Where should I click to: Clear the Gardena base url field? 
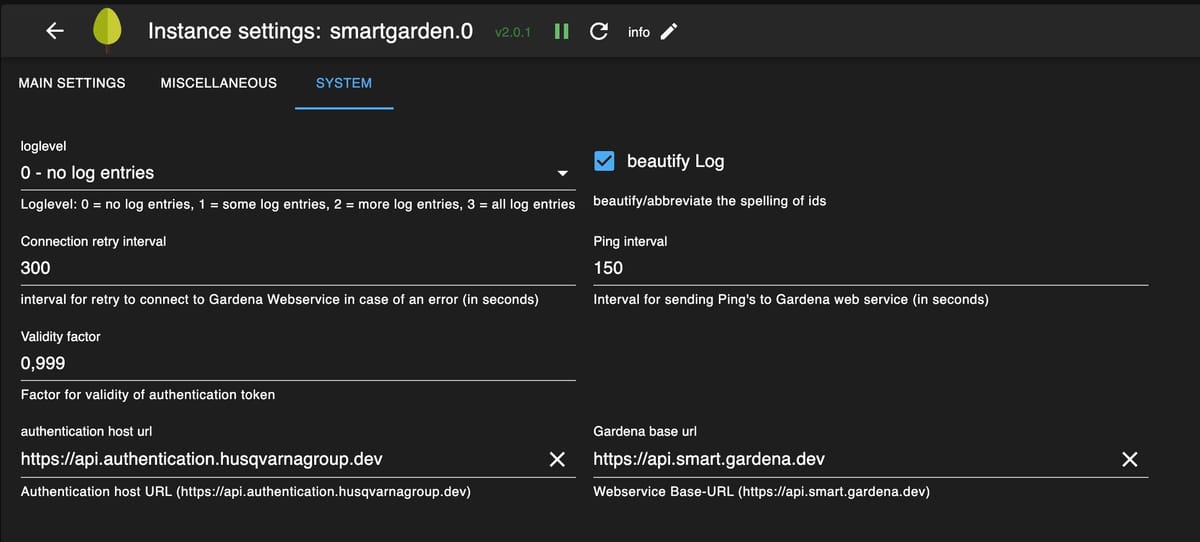[x=1129, y=460]
